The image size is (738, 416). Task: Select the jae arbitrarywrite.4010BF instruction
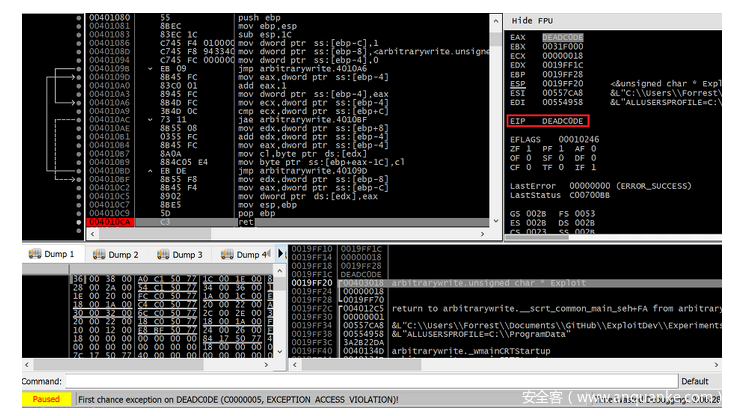(290, 119)
